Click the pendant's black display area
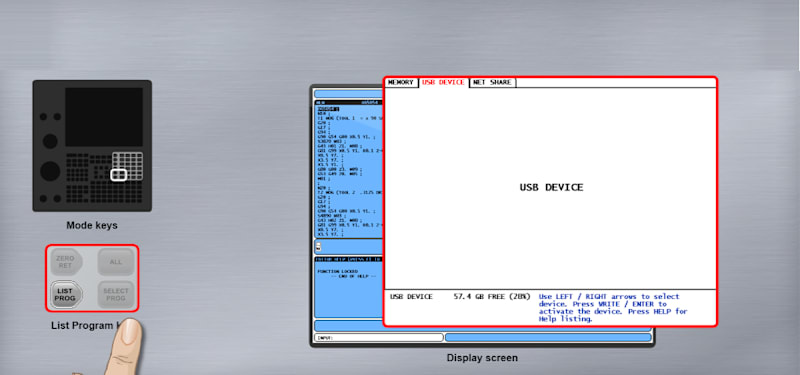This screenshot has width=800, height=375. click(104, 117)
